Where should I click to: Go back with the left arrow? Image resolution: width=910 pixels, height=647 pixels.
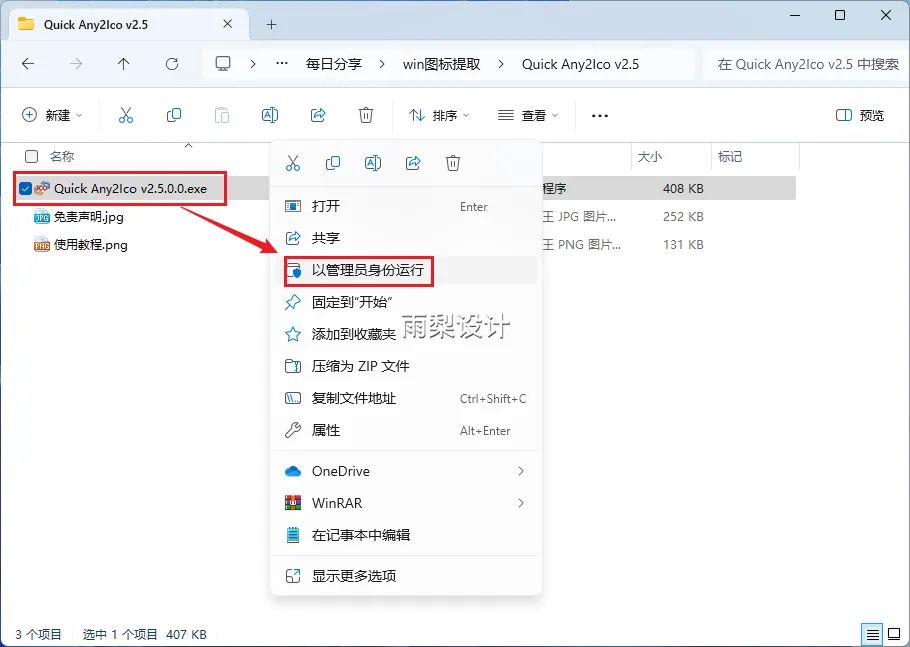point(28,64)
